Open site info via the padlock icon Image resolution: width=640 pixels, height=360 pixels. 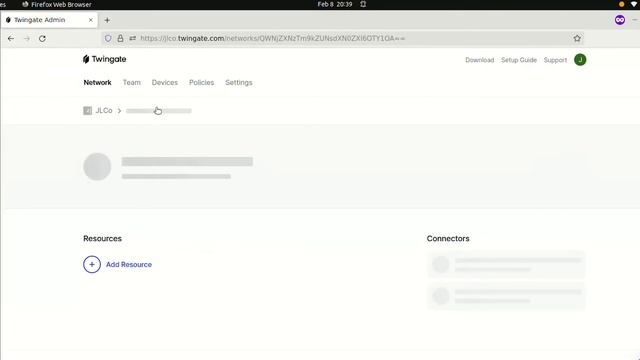tap(120, 38)
